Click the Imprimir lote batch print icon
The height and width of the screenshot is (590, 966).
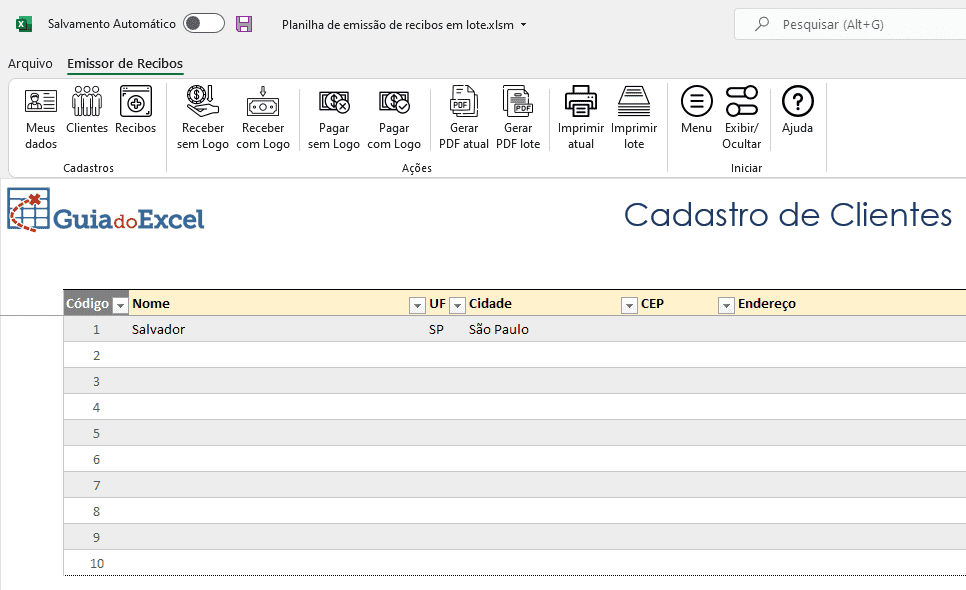click(634, 116)
